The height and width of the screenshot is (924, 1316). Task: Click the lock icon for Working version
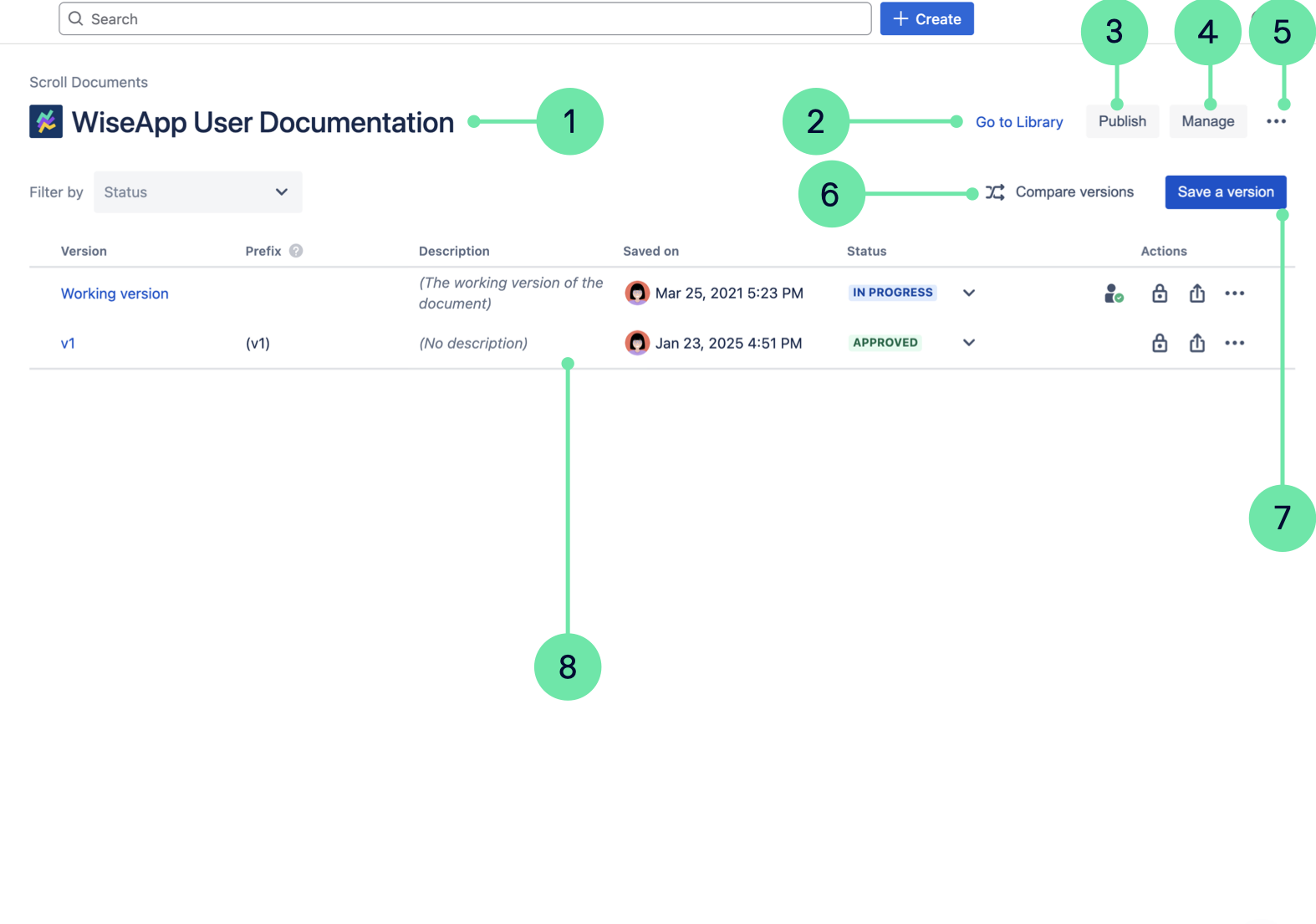pyautogui.click(x=1160, y=294)
